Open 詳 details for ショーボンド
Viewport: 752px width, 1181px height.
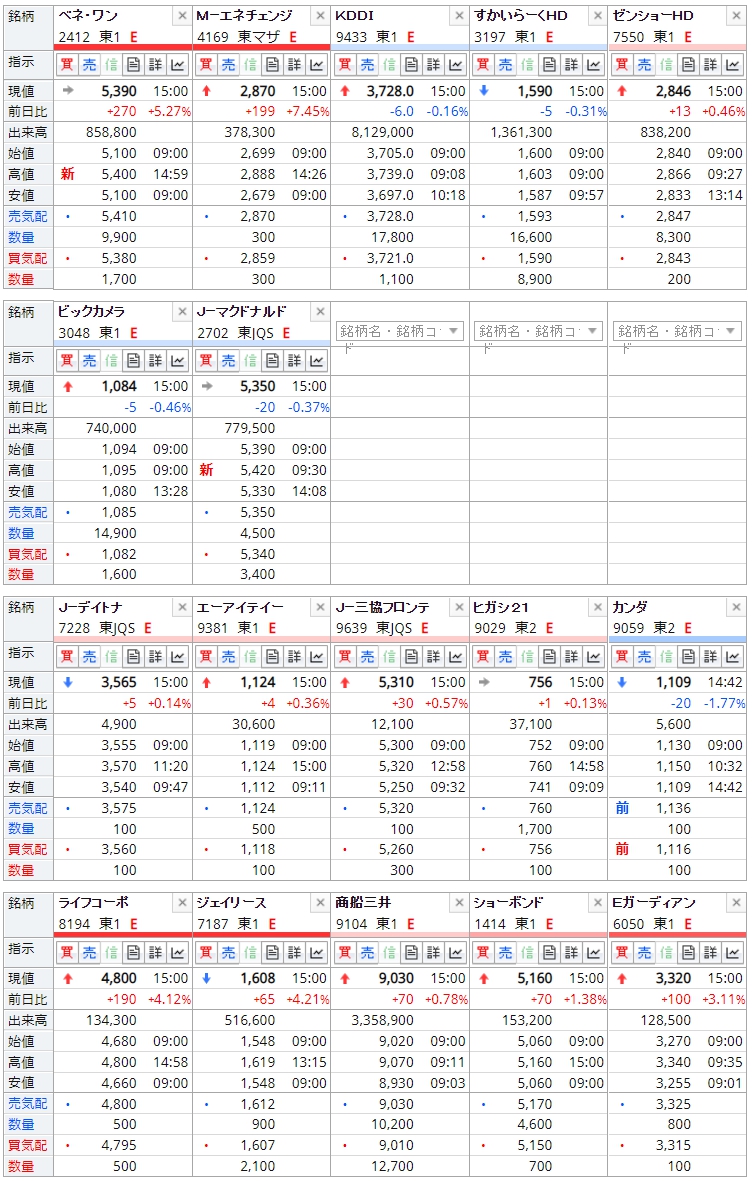pos(572,953)
